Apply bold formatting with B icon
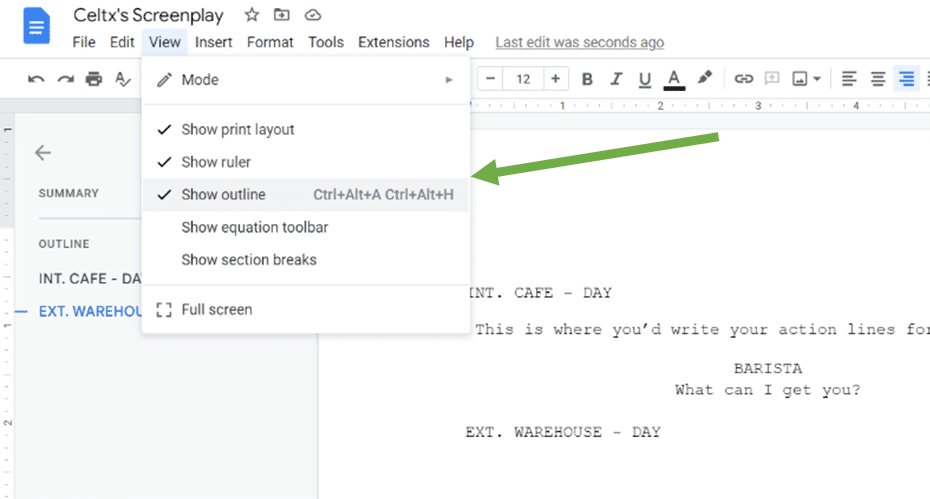The image size is (930, 499). click(587, 79)
